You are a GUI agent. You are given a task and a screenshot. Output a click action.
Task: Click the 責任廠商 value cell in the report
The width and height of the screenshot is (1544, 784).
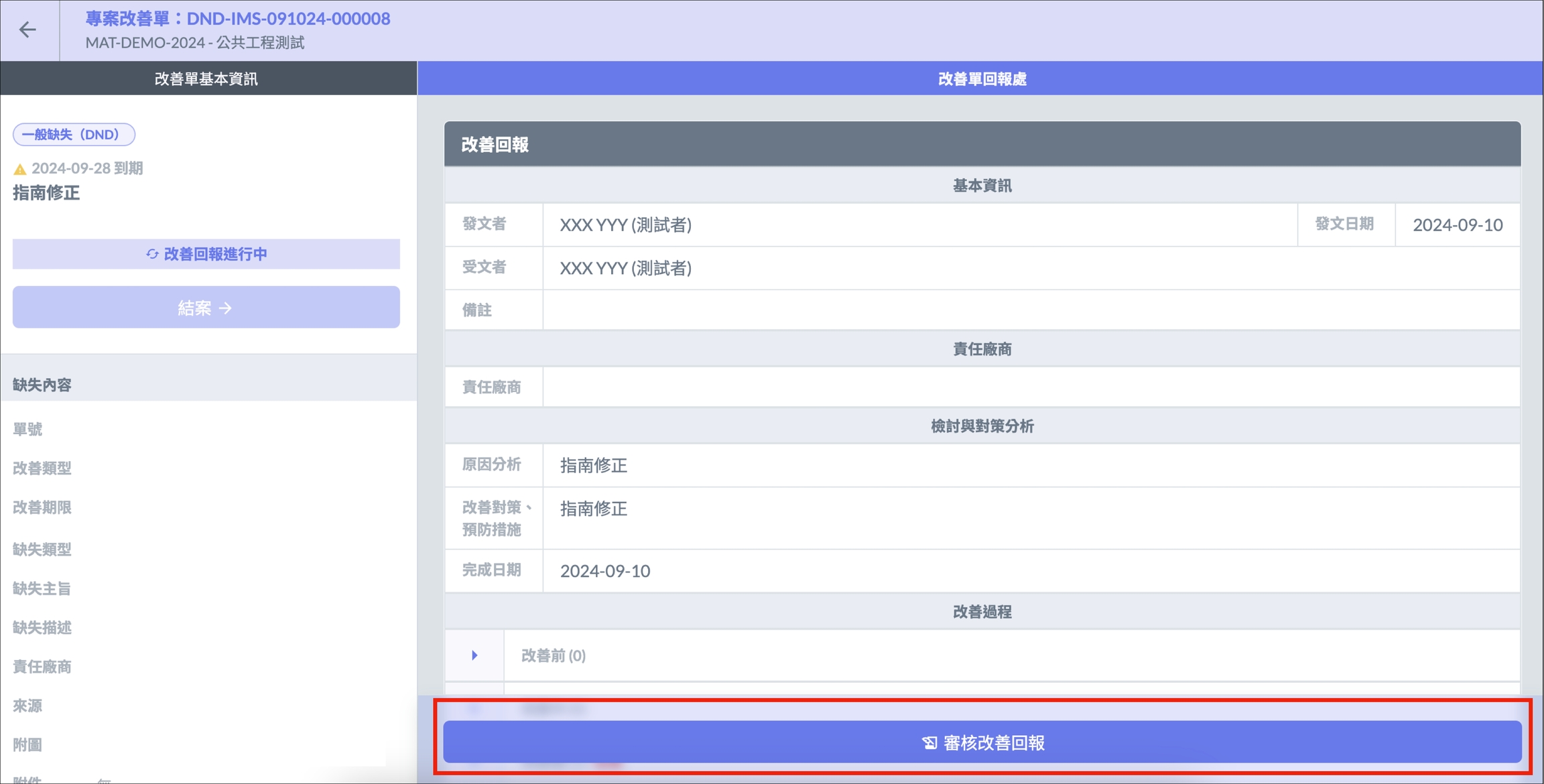pos(1031,387)
